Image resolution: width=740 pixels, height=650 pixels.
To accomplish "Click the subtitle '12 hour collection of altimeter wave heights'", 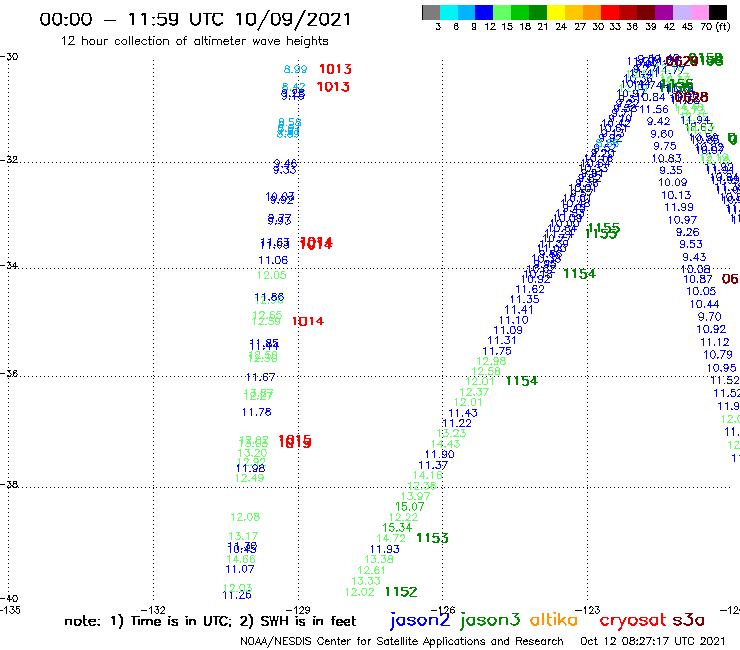I will (x=194, y=41).
